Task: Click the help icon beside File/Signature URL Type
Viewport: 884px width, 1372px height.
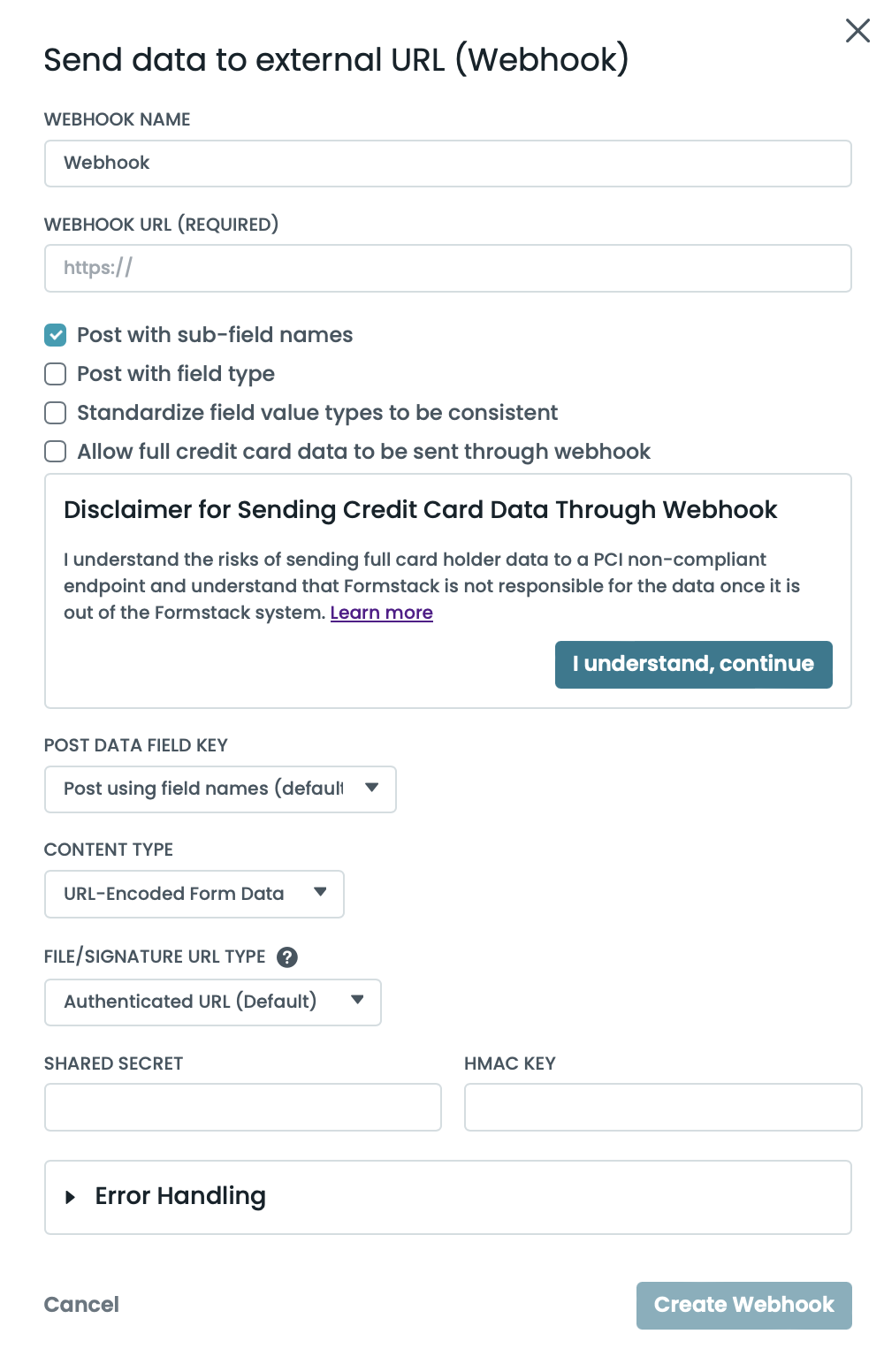Action: tap(287, 957)
